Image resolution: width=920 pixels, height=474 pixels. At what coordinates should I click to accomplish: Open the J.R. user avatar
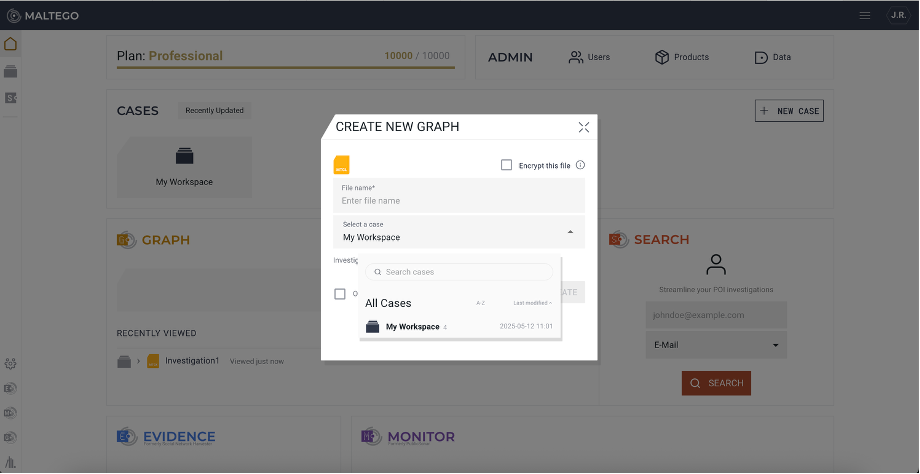coord(898,16)
